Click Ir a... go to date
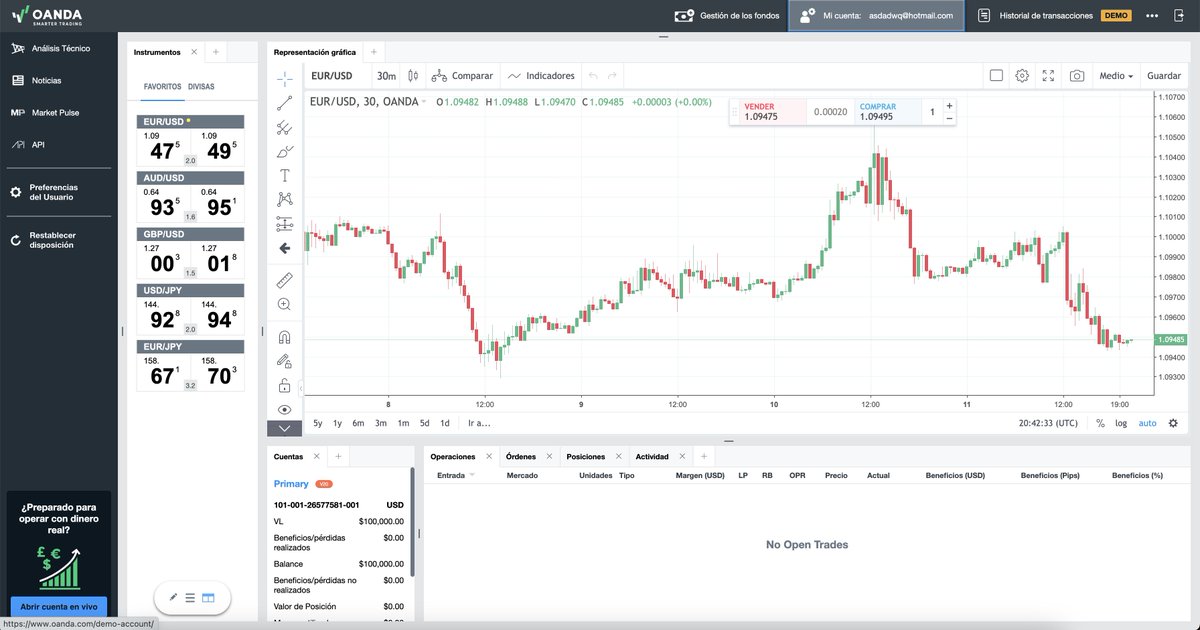This screenshot has height=630, width=1200. [479, 423]
